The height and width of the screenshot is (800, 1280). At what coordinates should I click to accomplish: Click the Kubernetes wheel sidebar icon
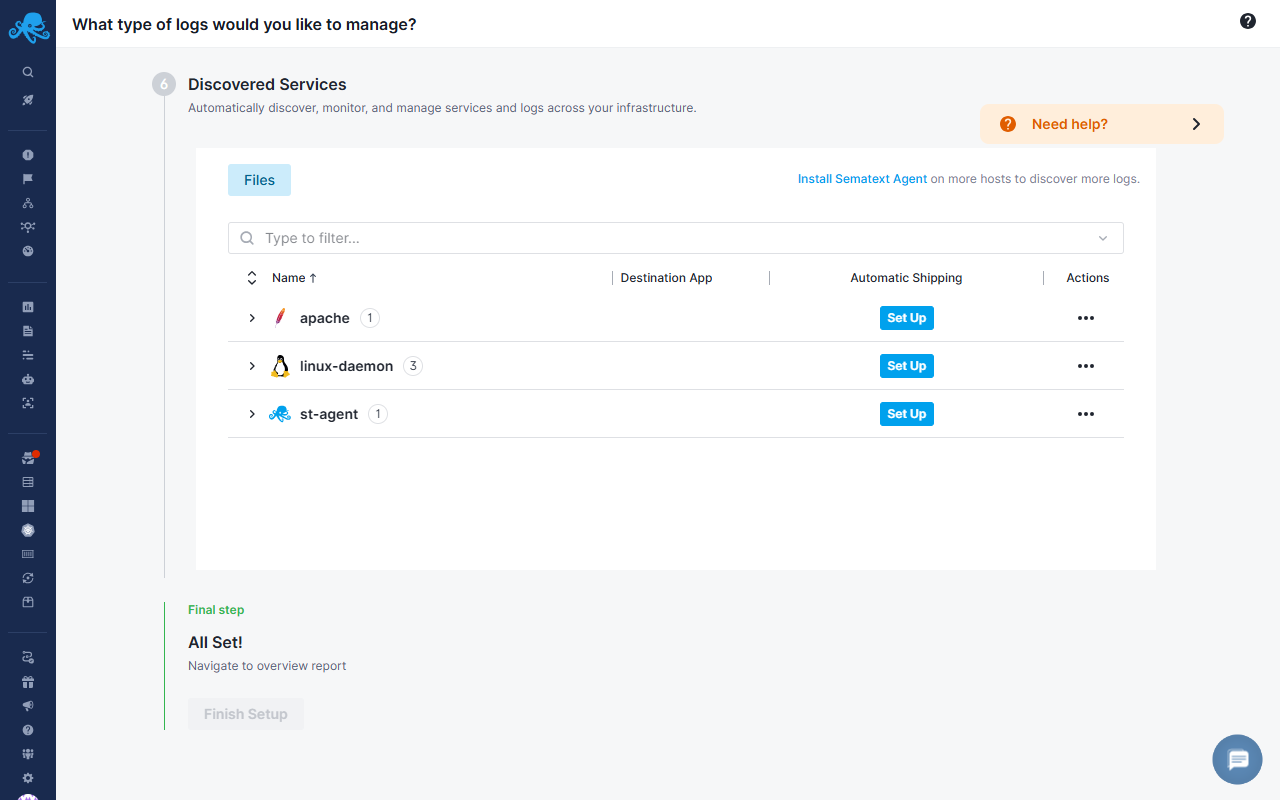coord(28,530)
